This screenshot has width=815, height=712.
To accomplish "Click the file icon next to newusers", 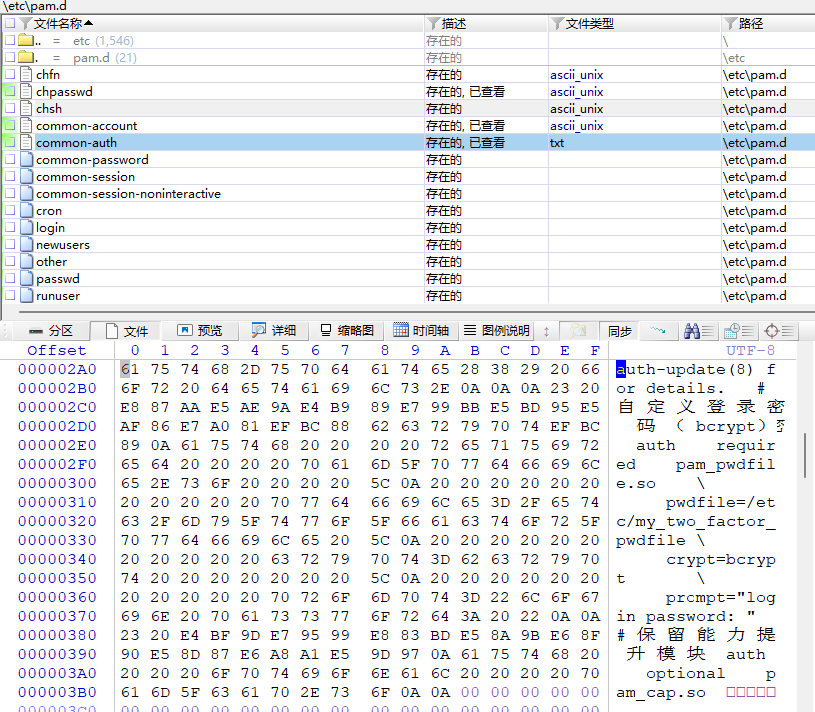I will pos(26,244).
